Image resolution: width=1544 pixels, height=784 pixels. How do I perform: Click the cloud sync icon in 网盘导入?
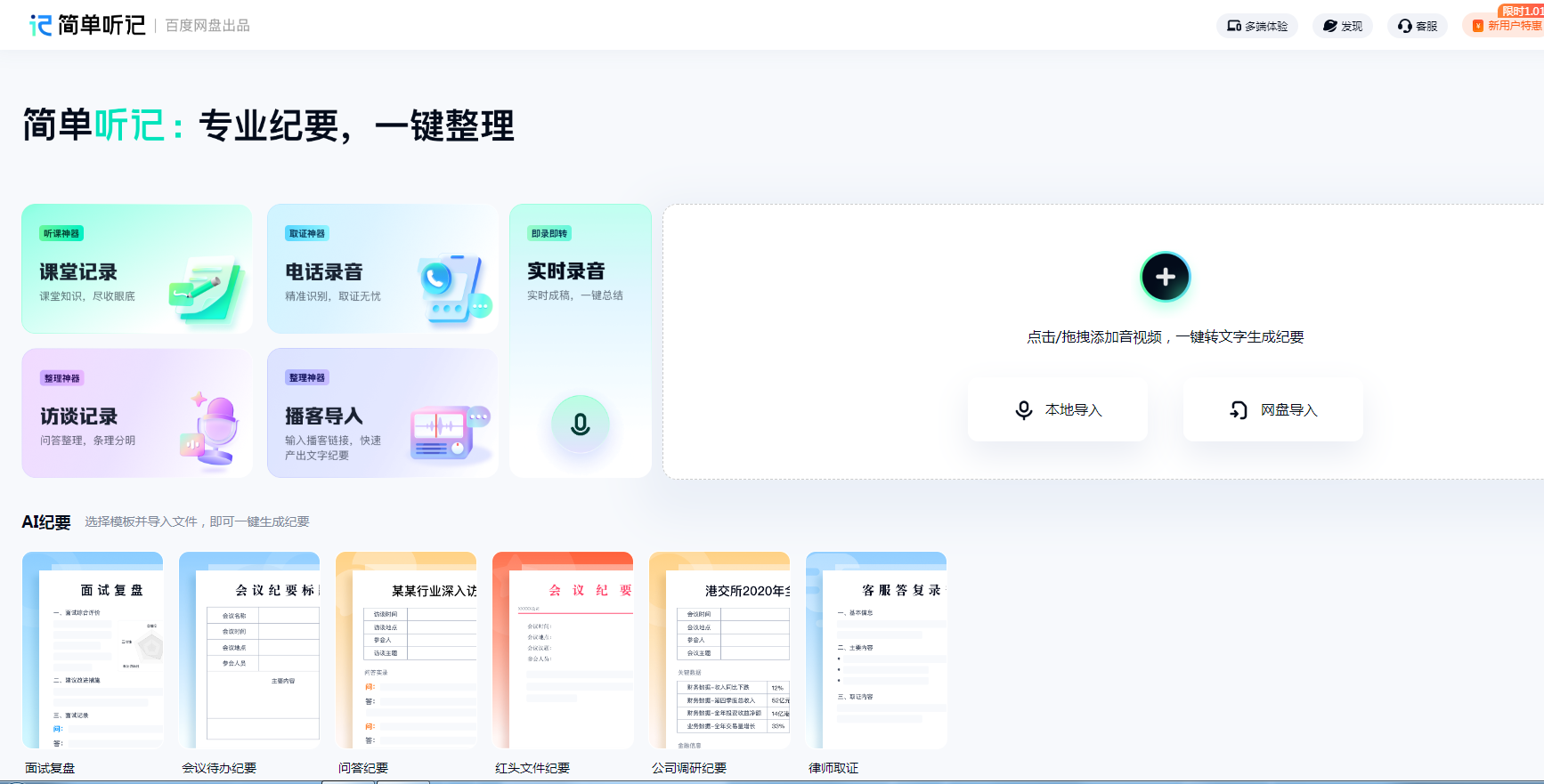1239,409
